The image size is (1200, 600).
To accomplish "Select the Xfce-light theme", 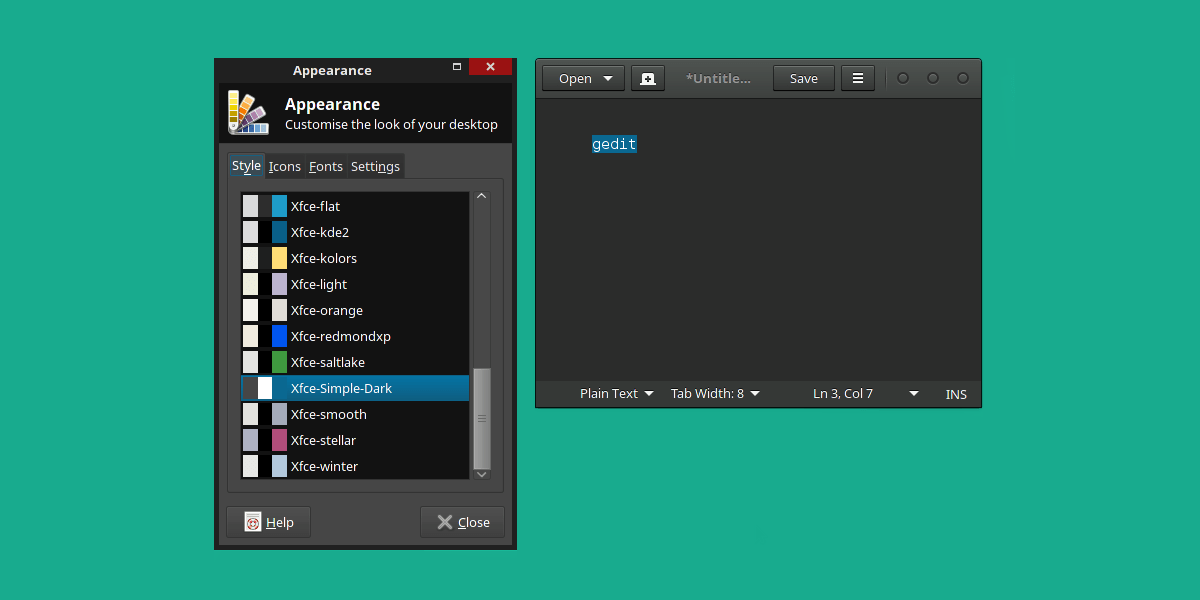I will coord(320,284).
